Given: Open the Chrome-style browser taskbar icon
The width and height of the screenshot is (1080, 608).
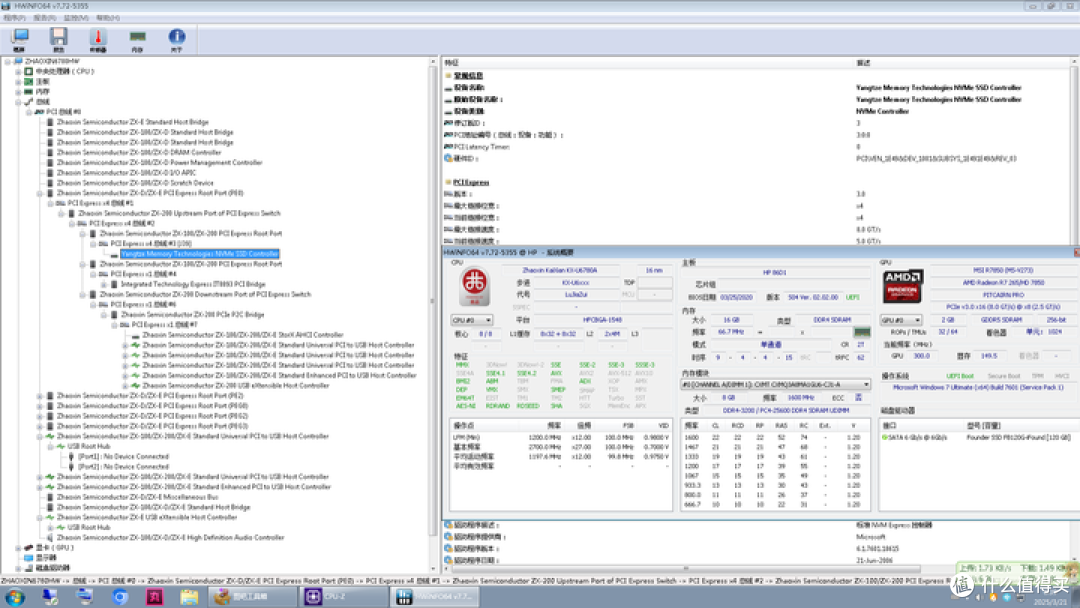Looking at the screenshot, I should point(120,596).
